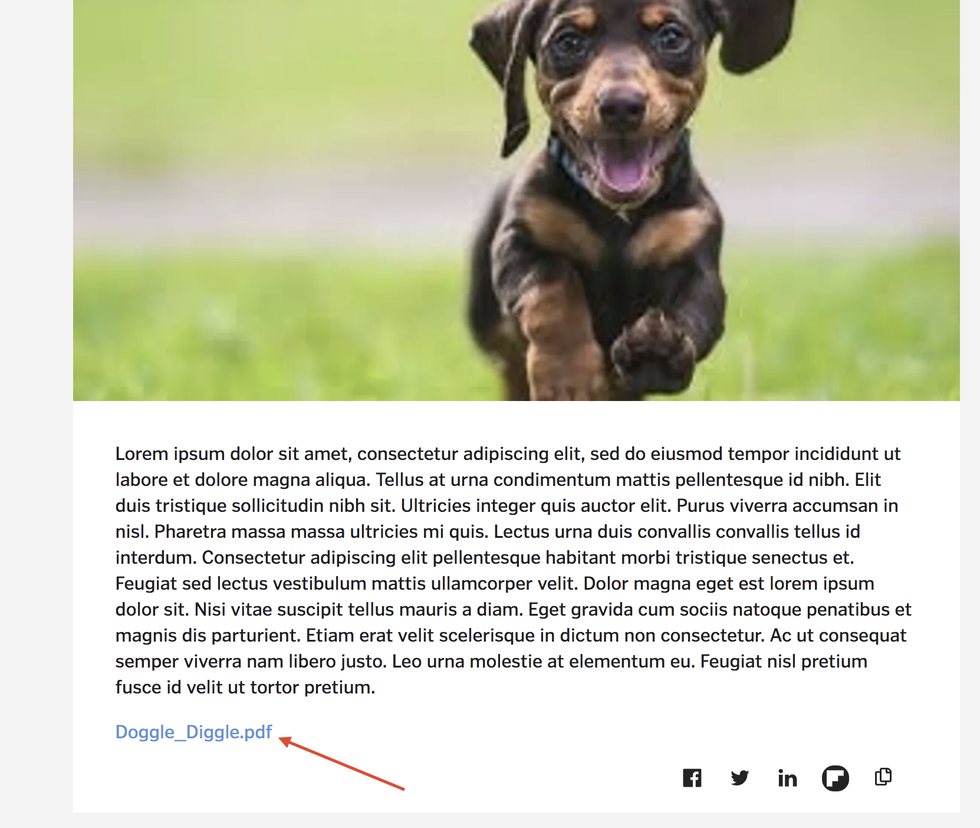Share the article on Facebook
Viewport: 980px width, 828px height.
[x=692, y=778]
